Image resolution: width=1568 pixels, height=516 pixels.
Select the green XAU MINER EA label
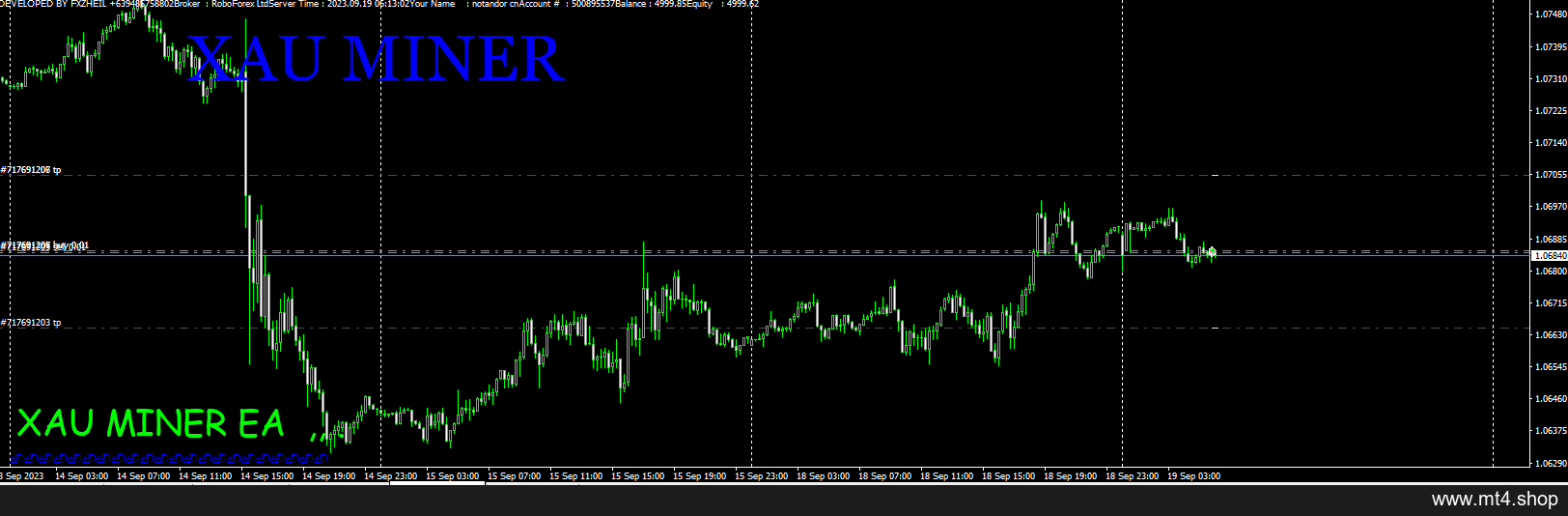click(151, 423)
